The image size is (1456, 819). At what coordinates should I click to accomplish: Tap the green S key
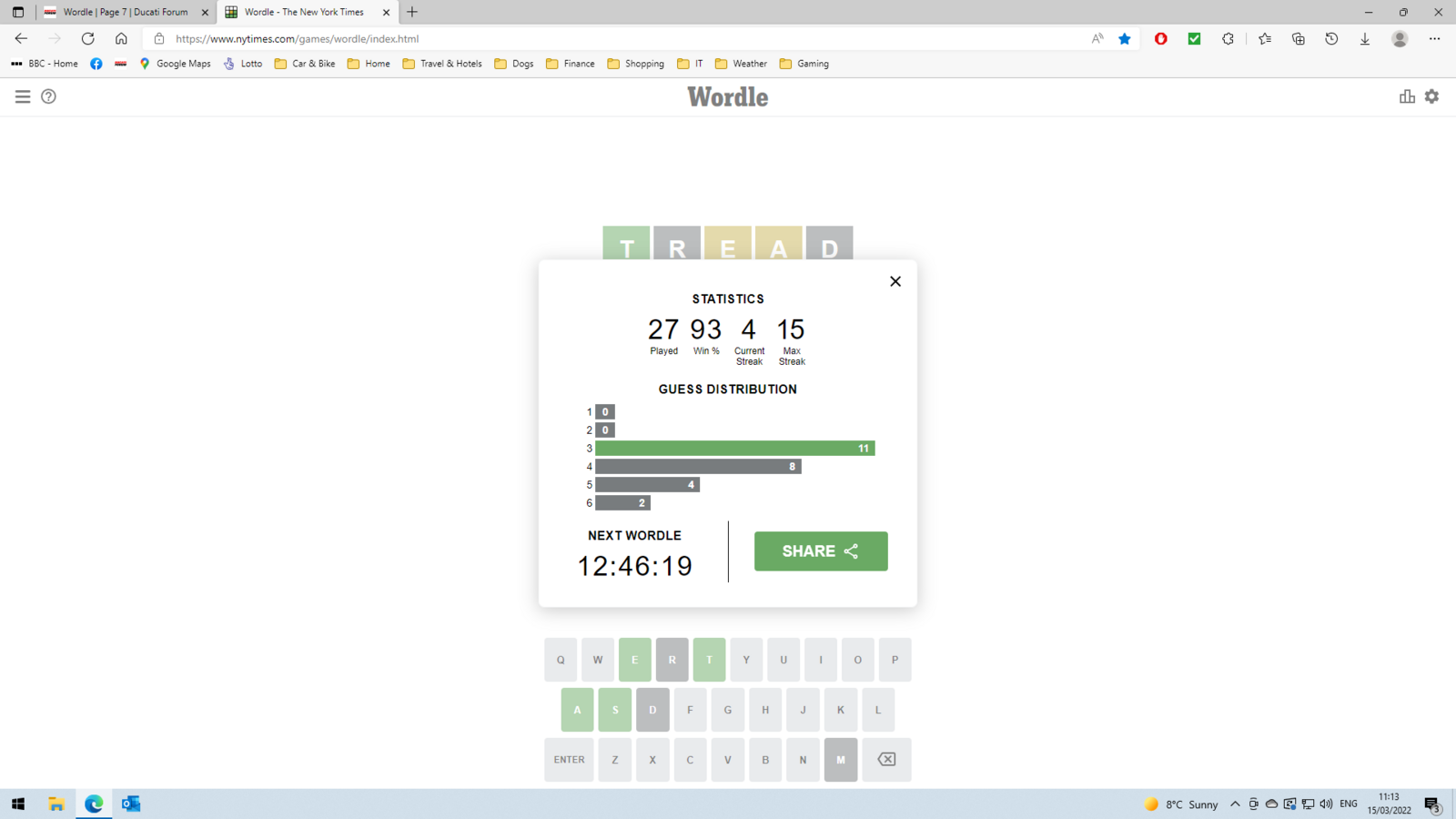coord(615,710)
